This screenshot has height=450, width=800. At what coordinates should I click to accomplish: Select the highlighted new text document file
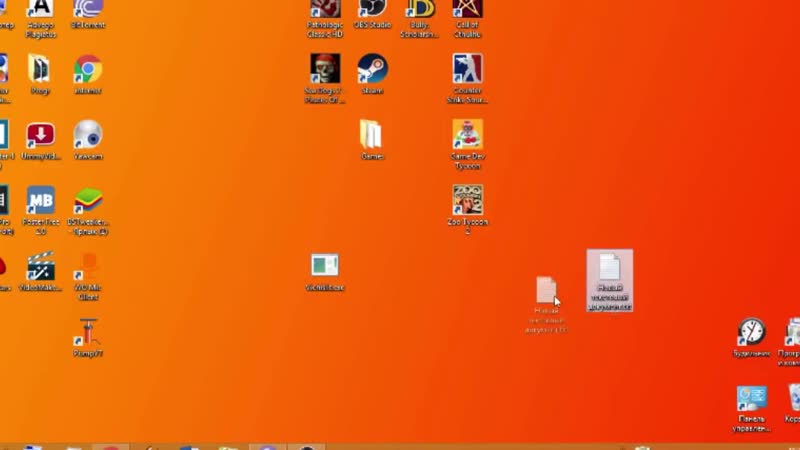[x=610, y=281]
